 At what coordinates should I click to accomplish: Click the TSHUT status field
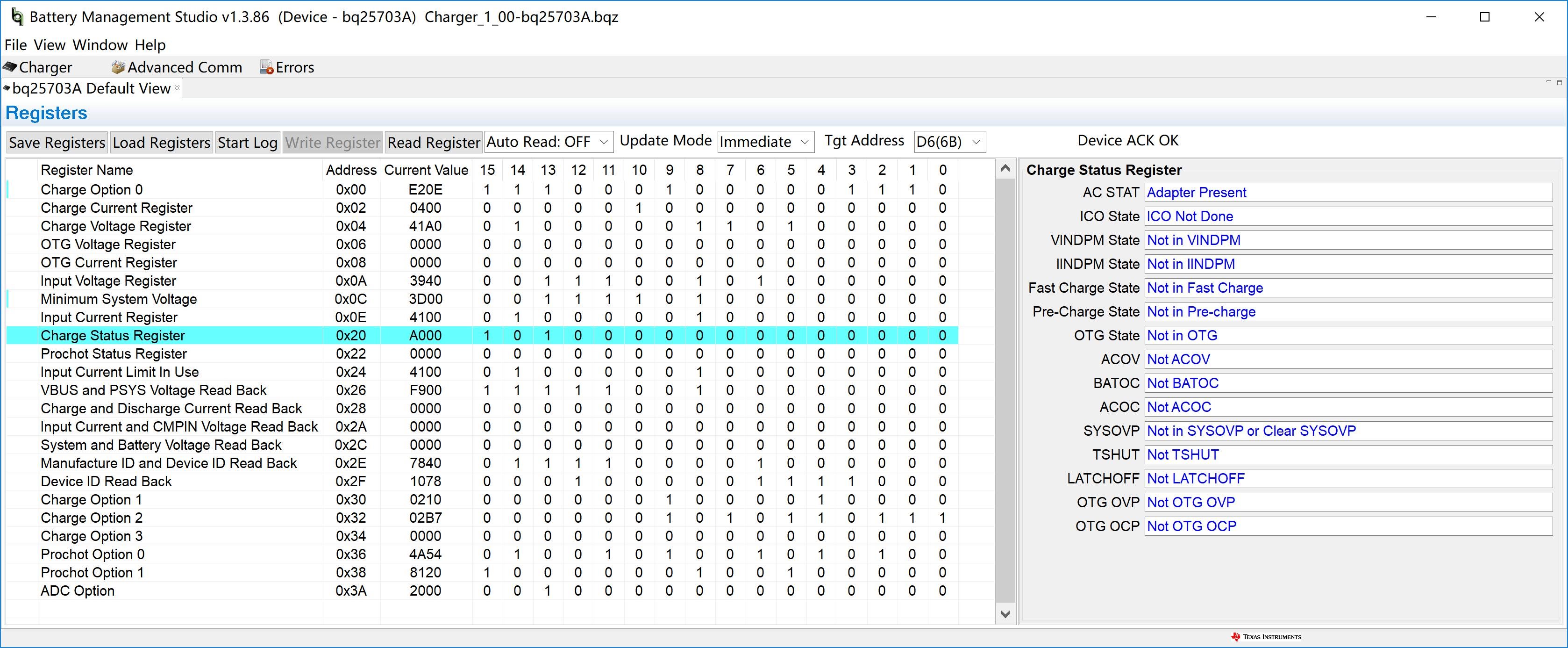(1347, 455)
